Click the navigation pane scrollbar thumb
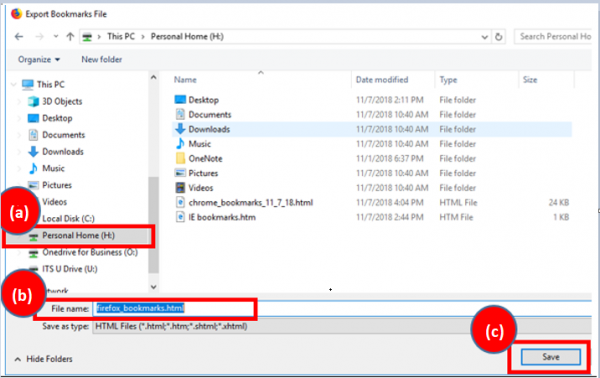Viewport: 600px width, 378px height. 153,225
